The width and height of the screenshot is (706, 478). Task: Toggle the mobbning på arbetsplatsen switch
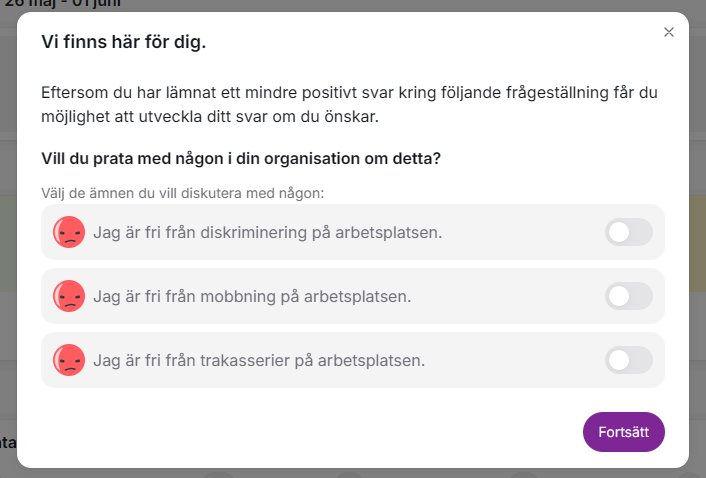point(629,296)
